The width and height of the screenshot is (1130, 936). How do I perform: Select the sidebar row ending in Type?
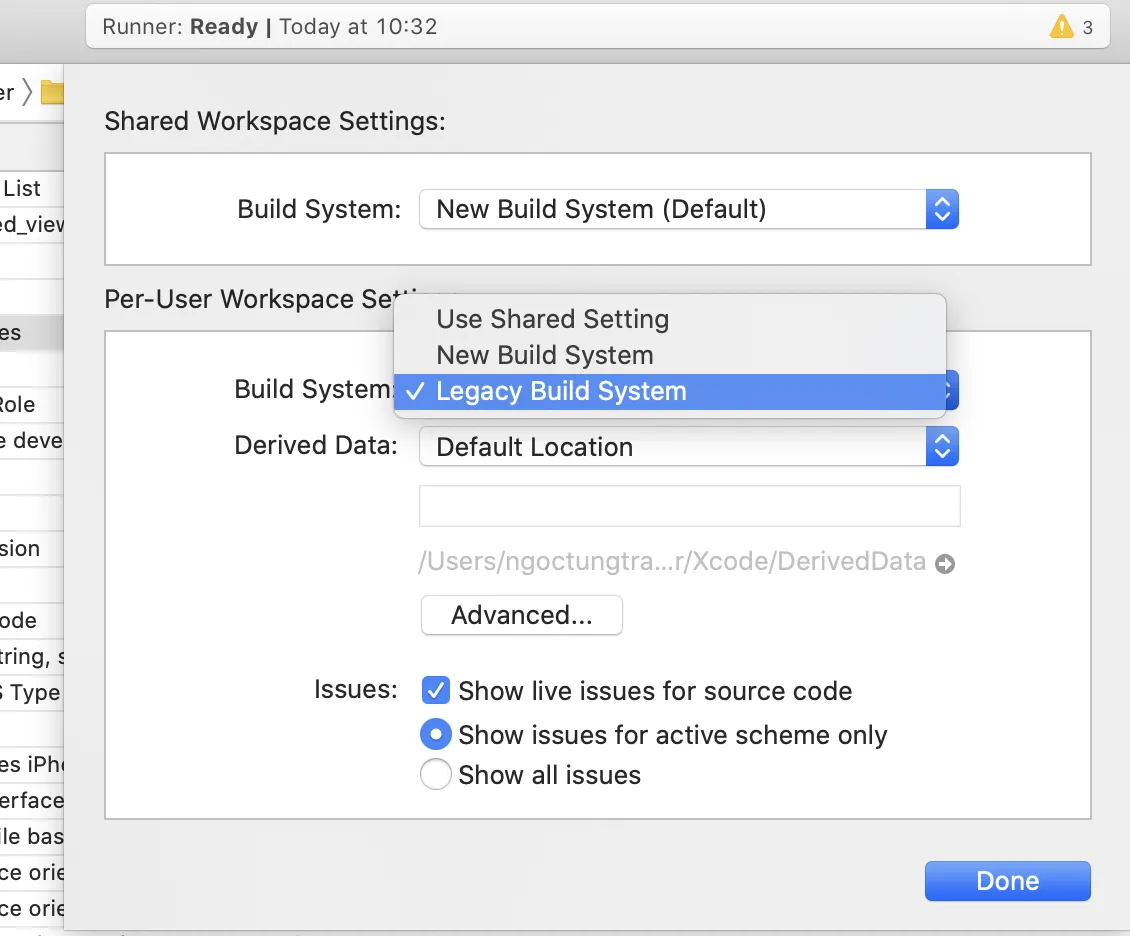click(x=30, y=692)
